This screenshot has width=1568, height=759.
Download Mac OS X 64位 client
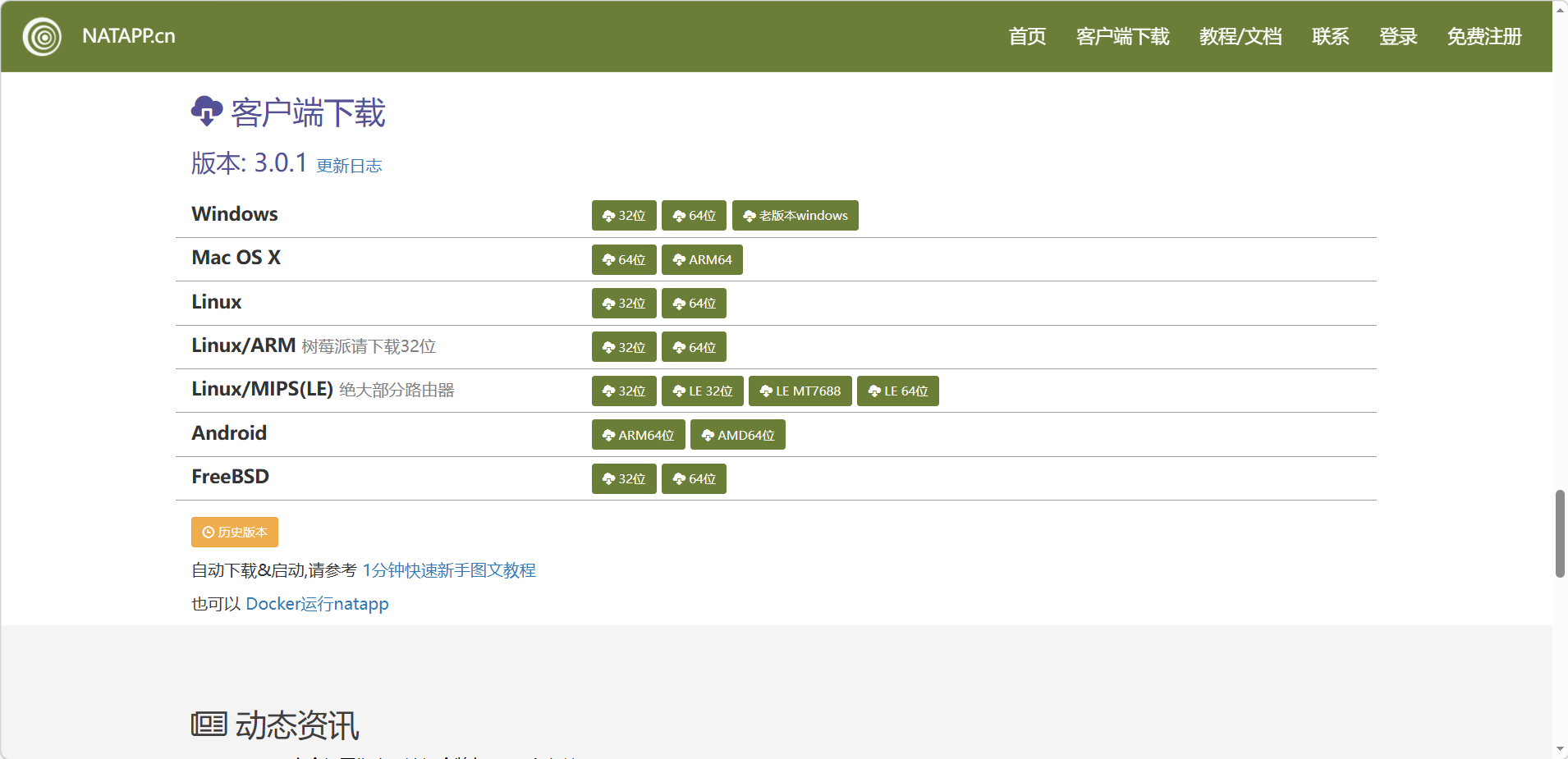[624, 259]
